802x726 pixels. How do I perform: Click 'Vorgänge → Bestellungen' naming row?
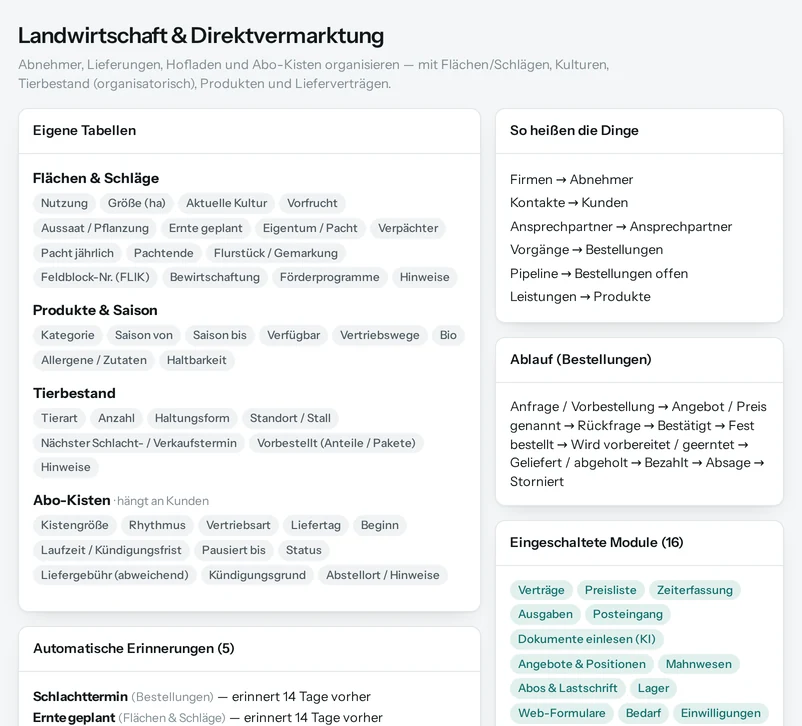(x=586, y=250)
